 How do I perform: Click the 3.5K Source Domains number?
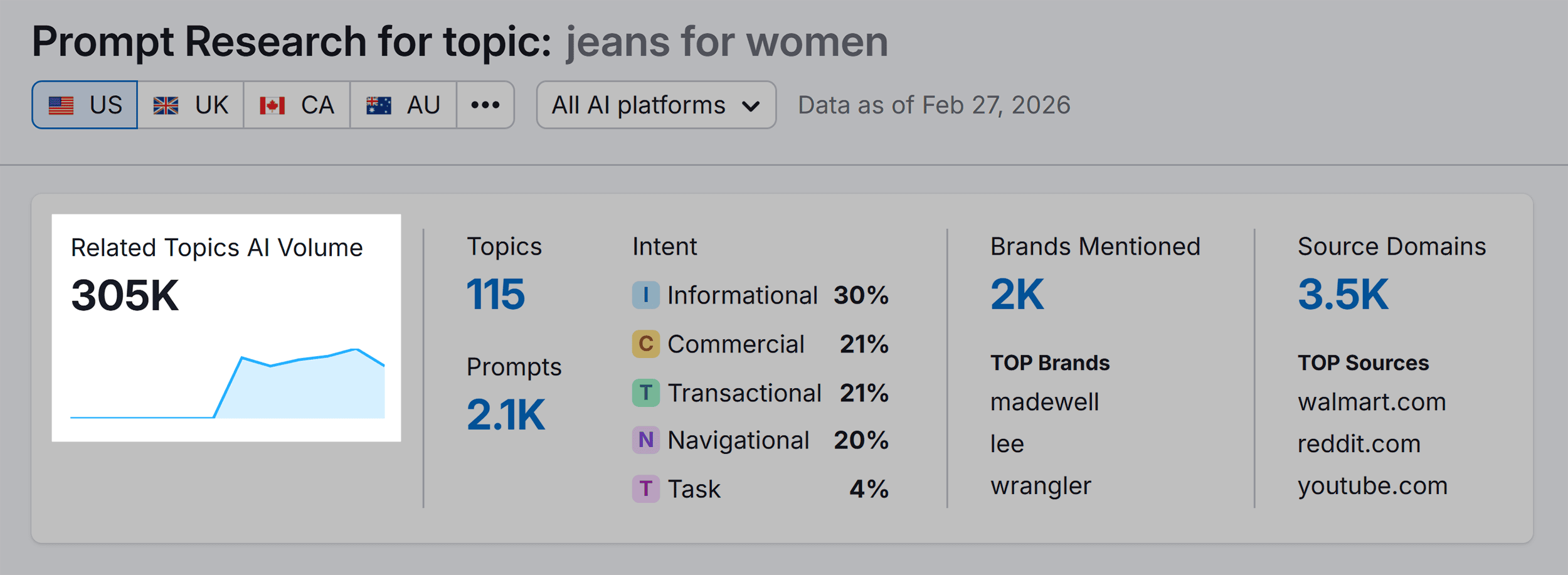[x=1343, y=294]
